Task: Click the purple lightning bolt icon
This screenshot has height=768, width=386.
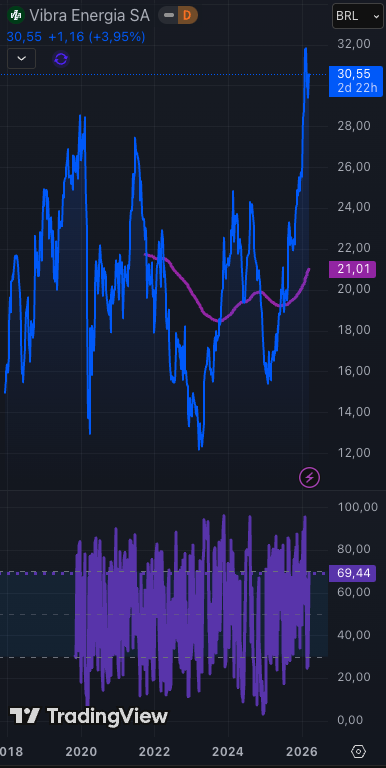Action: coord(310,478)
